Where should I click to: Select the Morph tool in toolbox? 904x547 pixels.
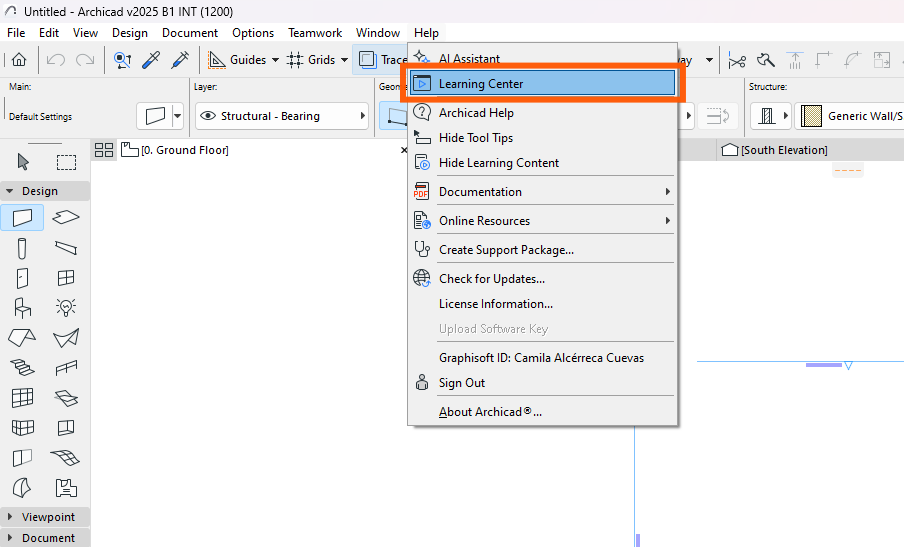22,488
